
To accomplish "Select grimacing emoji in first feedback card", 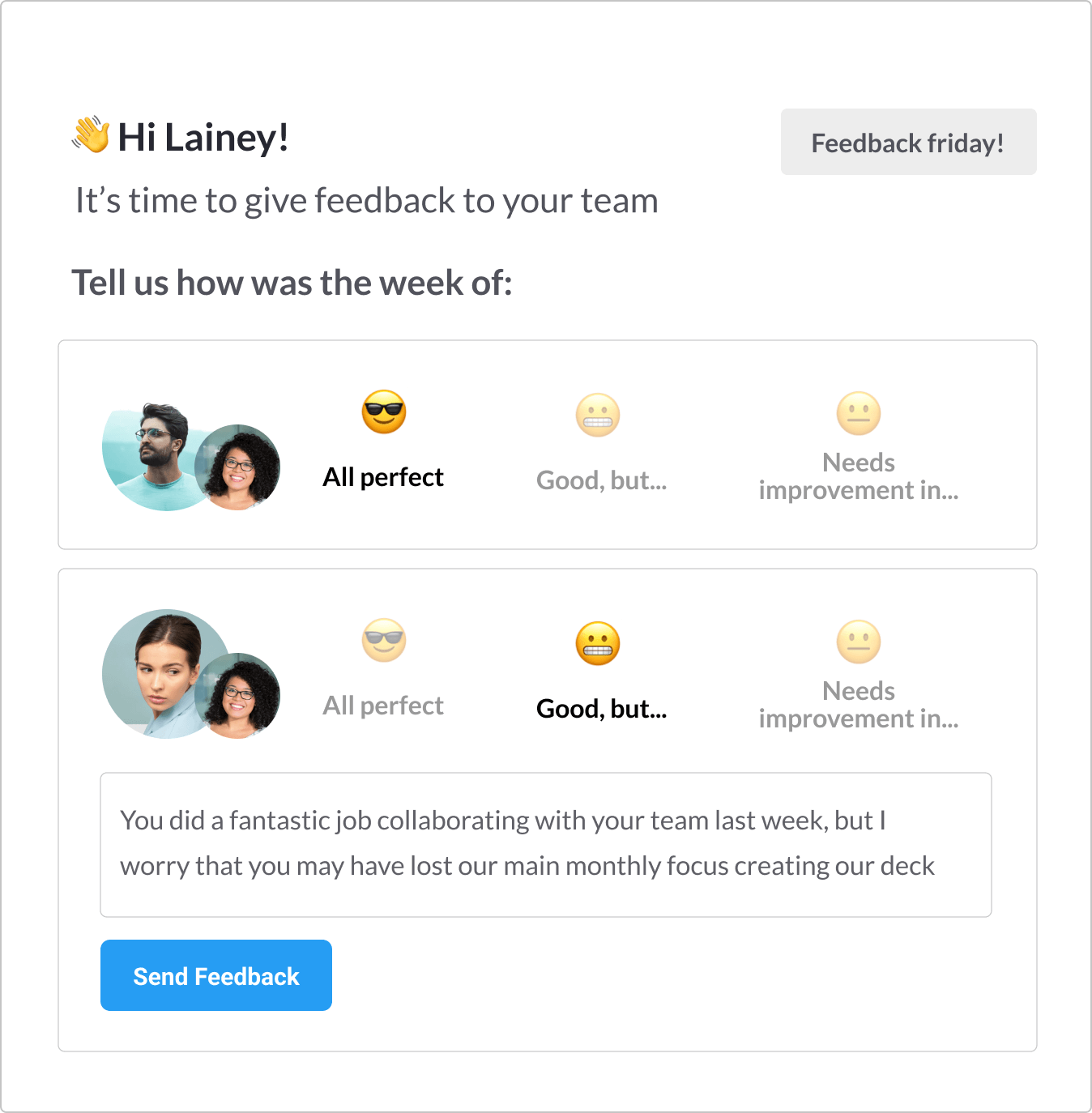I will tap(598, 416).
